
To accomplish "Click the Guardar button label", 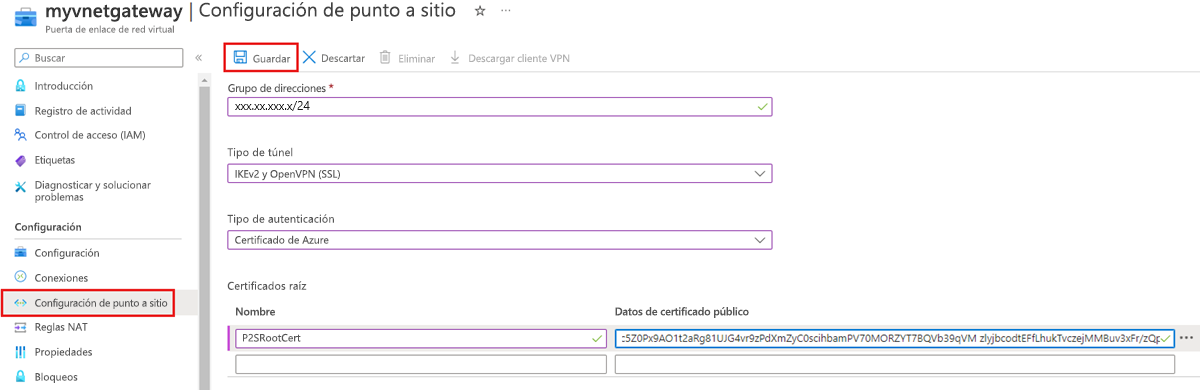I will (x=271, y=59).
